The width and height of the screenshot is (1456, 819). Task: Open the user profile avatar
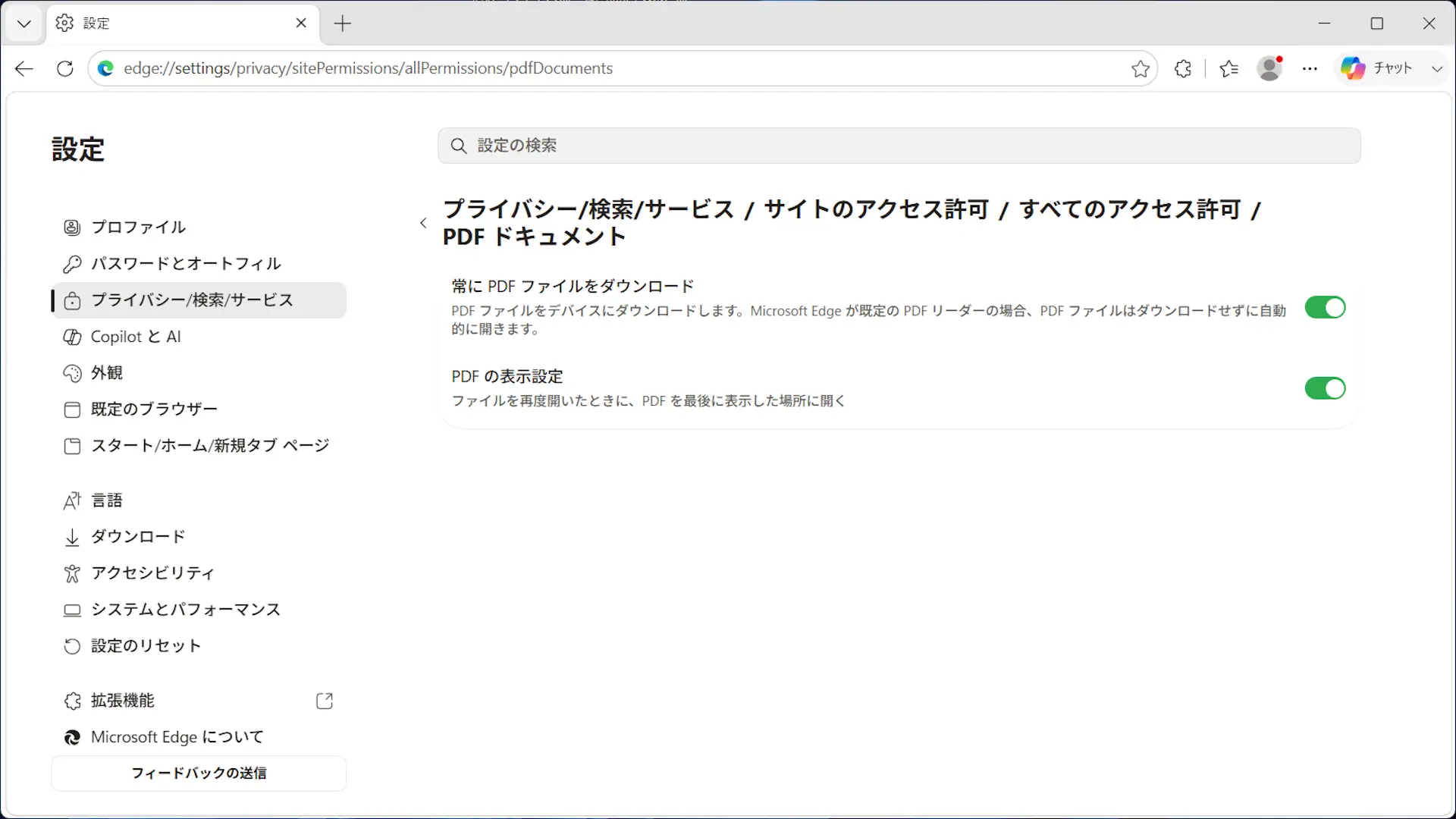coord(1270,68)
